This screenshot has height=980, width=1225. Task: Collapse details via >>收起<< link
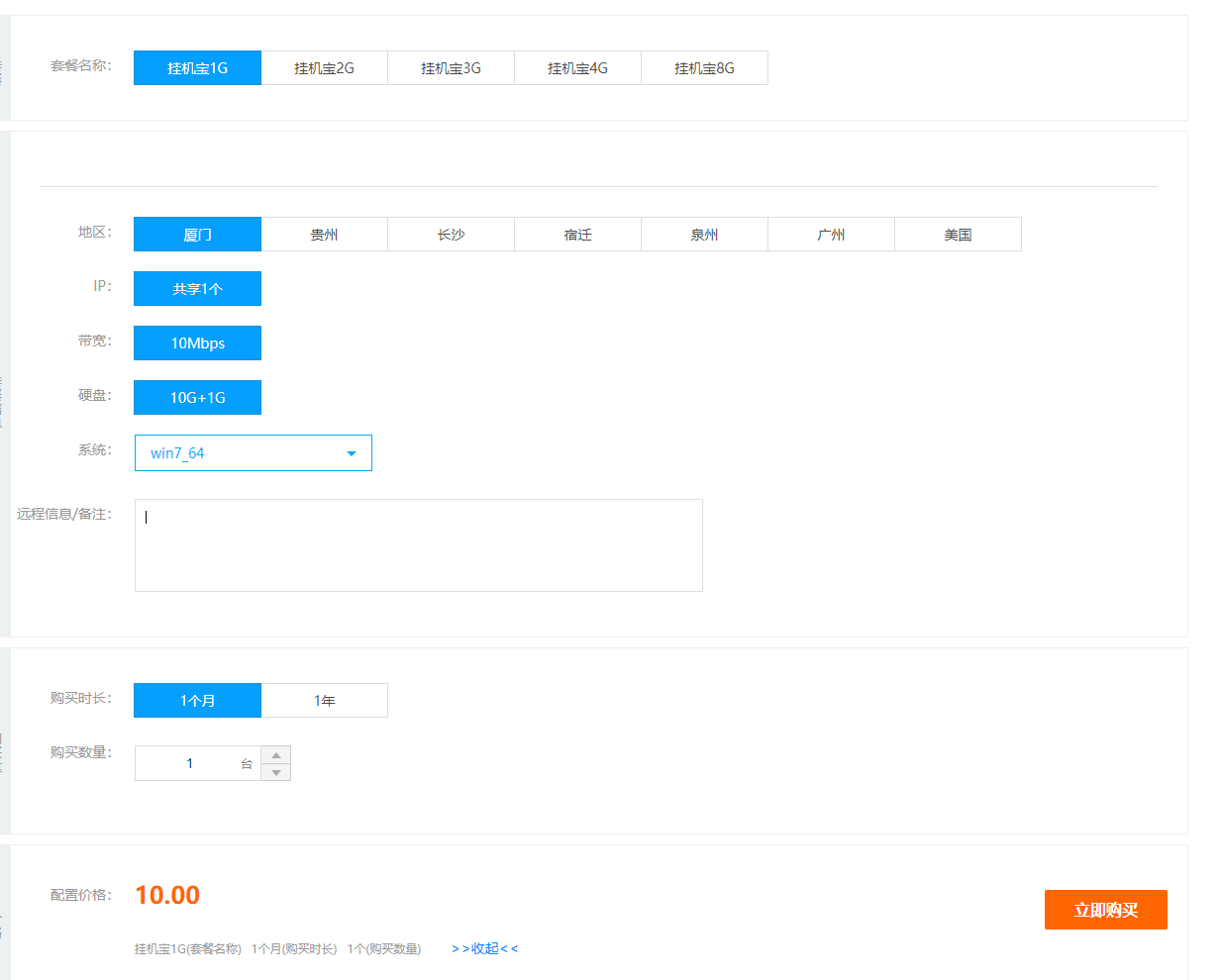pos(484,948)
